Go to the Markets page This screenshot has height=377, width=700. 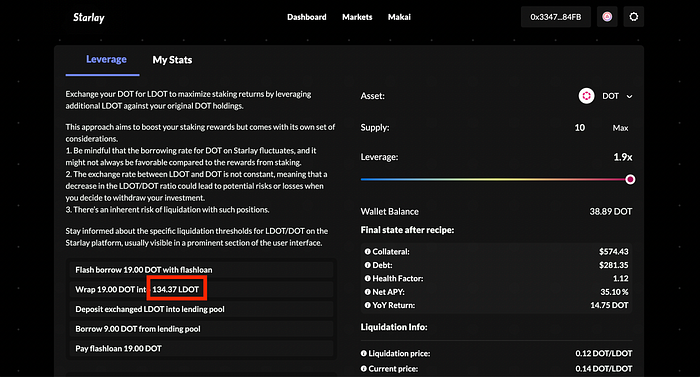[x=357, y=17]
